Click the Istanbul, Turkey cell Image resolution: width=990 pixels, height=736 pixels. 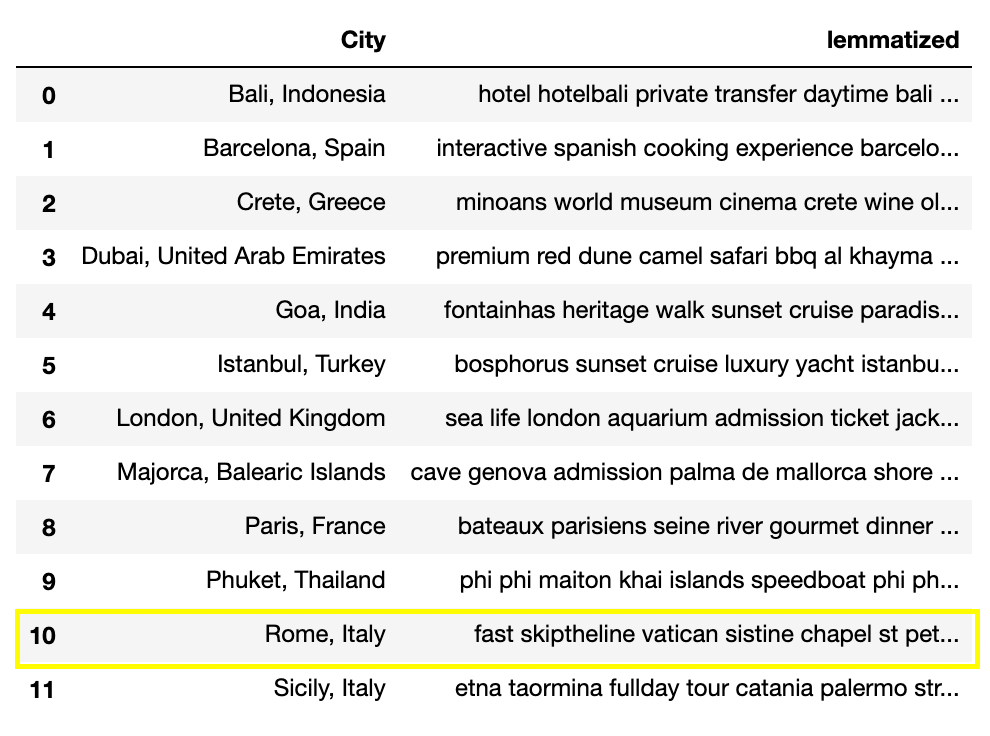pos(301,364)
